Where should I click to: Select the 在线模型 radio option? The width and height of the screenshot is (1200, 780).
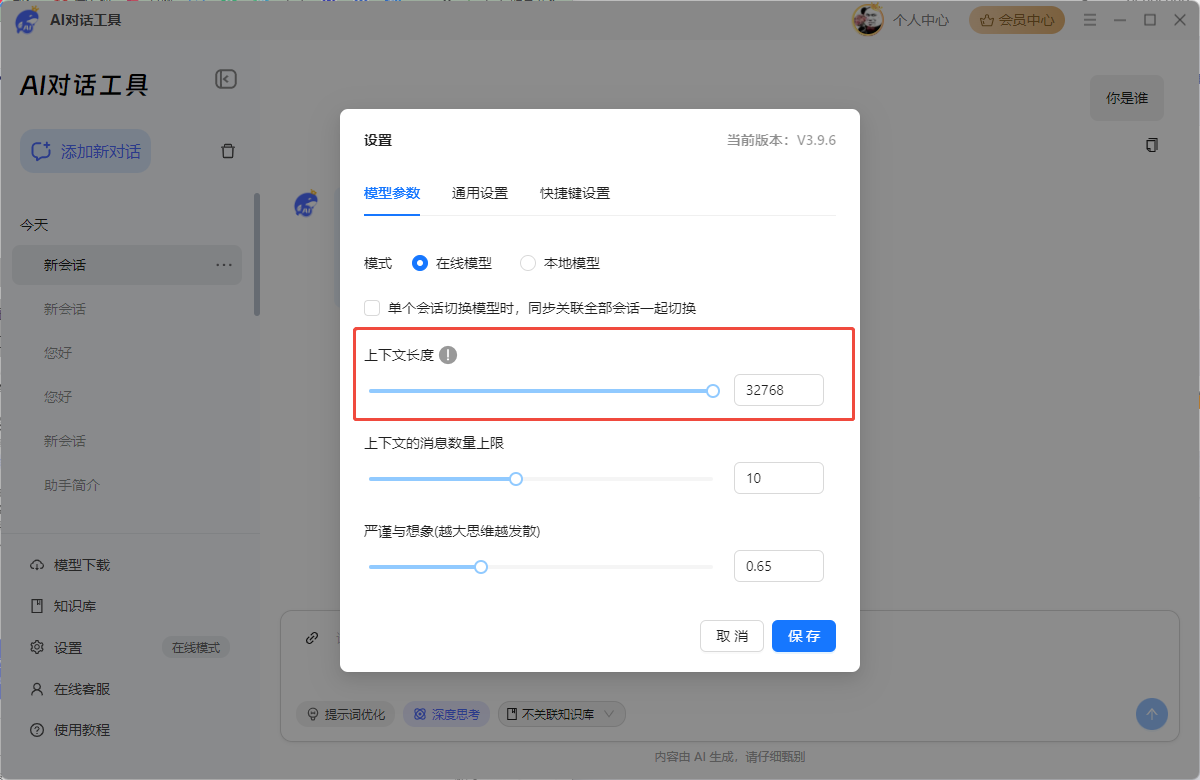point(420,263)
